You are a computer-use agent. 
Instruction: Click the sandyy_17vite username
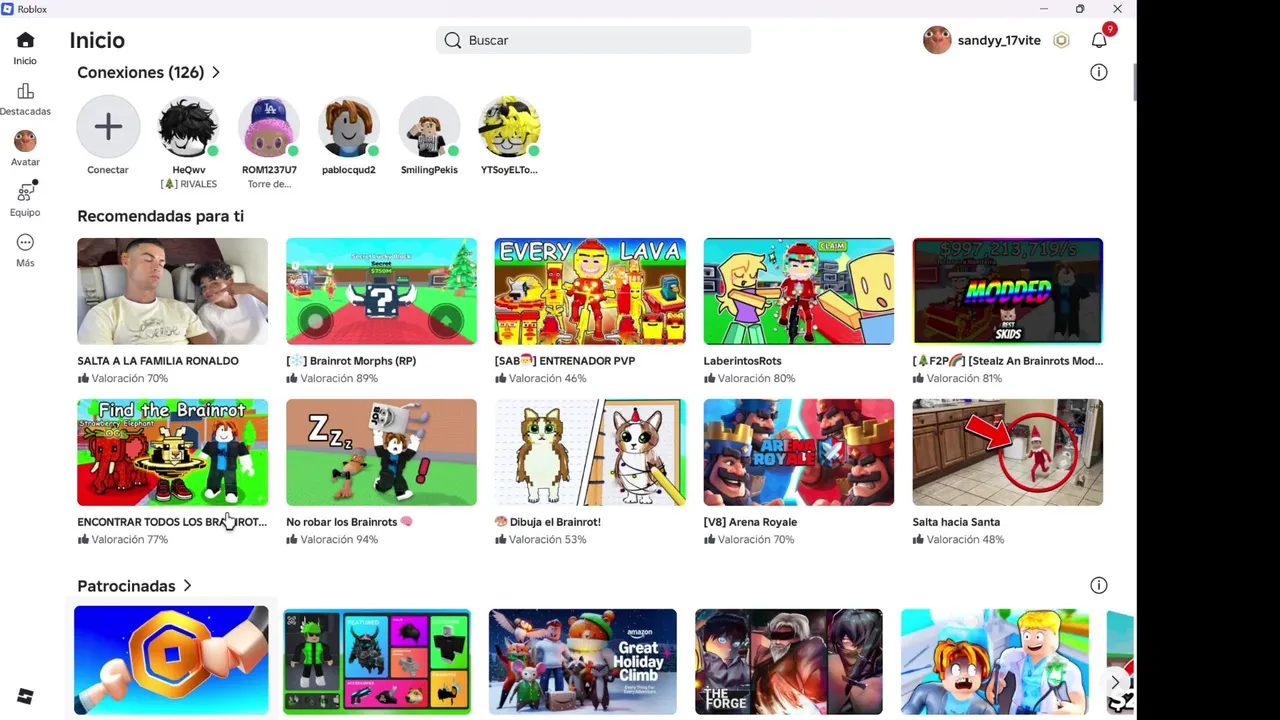coord(999,40)
